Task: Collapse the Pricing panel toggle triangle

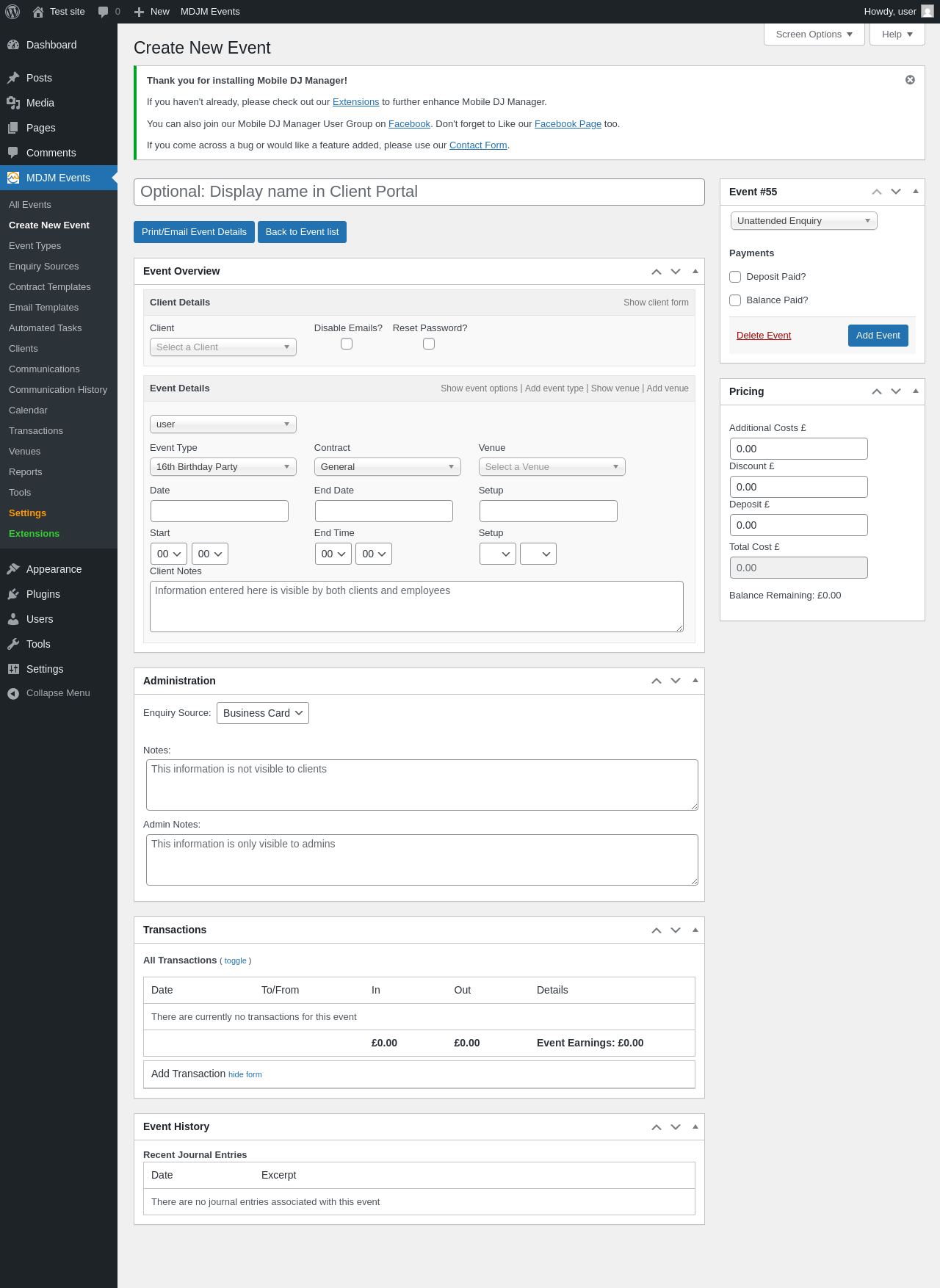Action: [916, 391]
